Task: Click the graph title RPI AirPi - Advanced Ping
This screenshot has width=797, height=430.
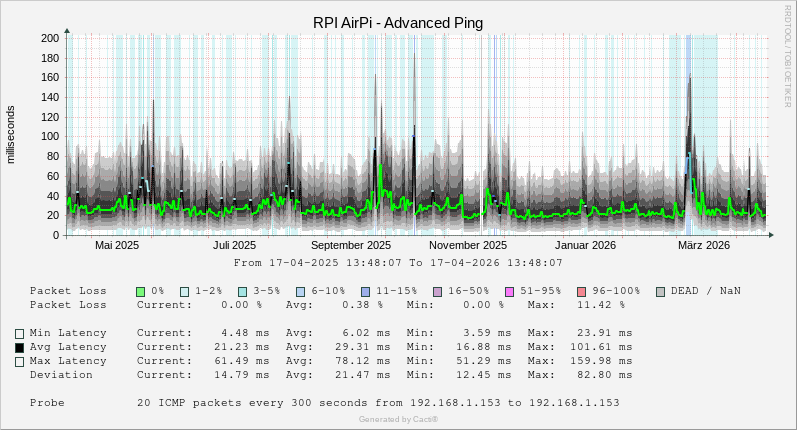Action: [x=398, y=23]
